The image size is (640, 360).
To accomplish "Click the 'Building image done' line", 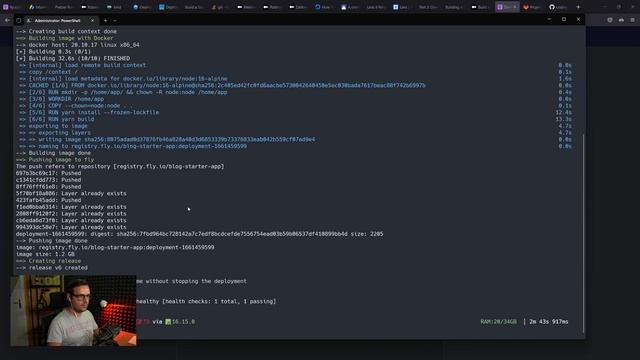I will point(53,153).
